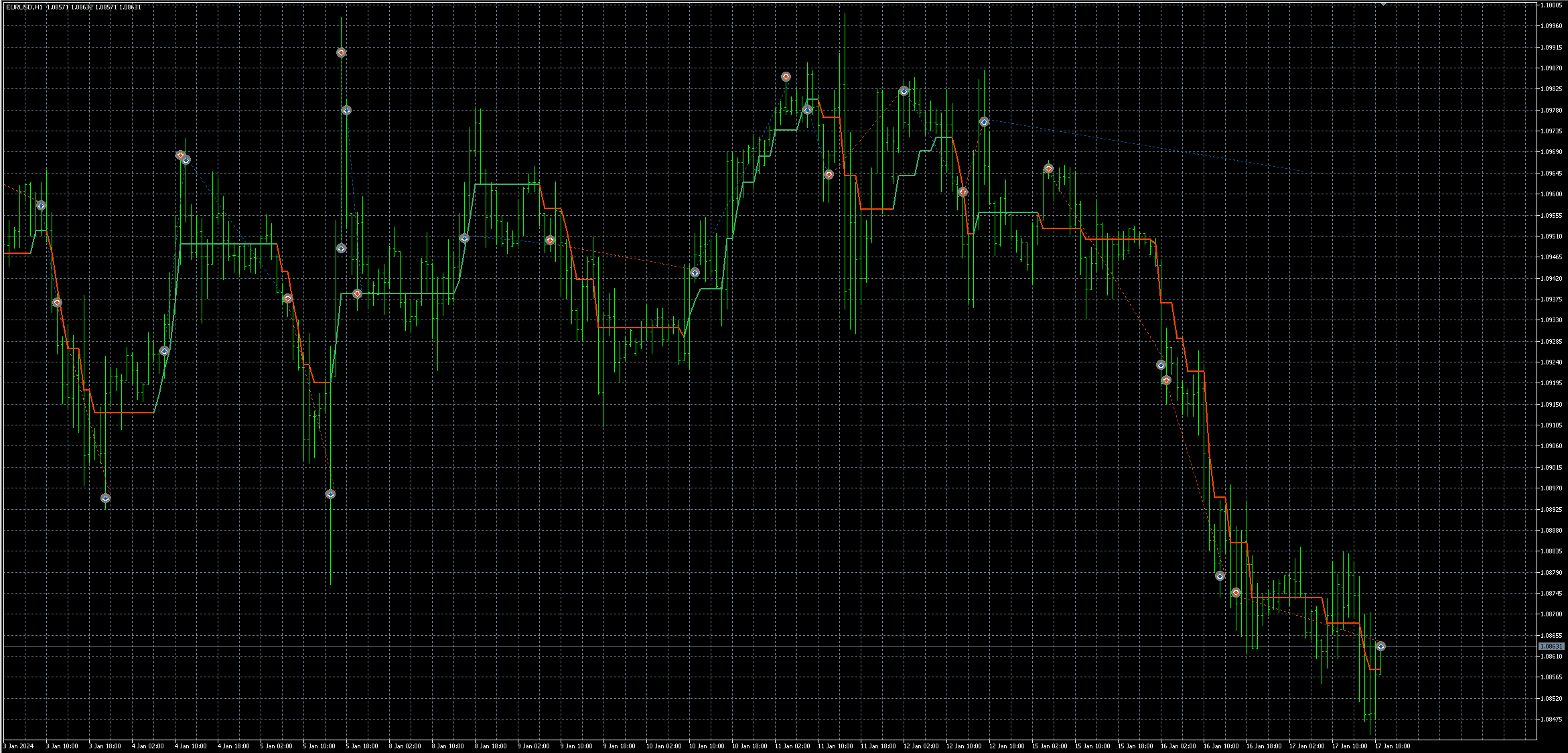Click the 1.0420 price scale label
The image size is (1568, 753).
pyautogui.click(x=1551, y=278)
